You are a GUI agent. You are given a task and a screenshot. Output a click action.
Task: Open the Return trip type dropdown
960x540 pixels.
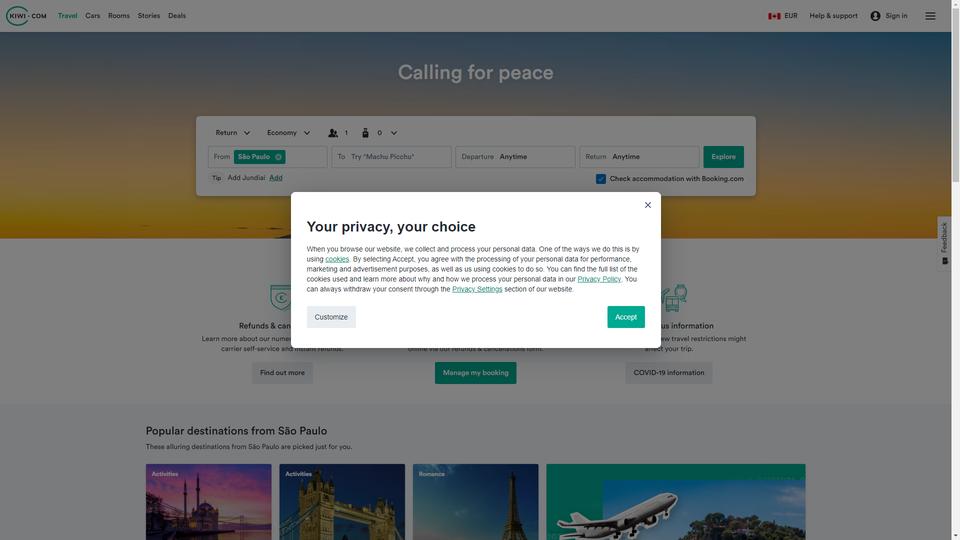(233, 133)
